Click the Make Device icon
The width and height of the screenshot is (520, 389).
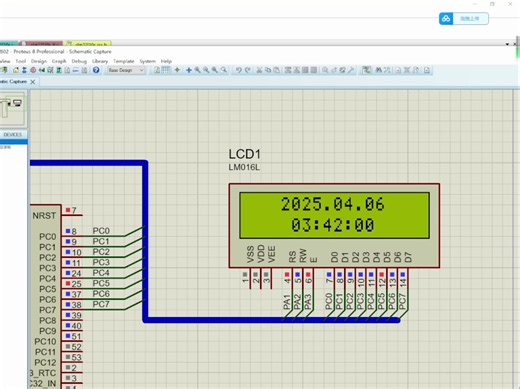coord(334,70)
